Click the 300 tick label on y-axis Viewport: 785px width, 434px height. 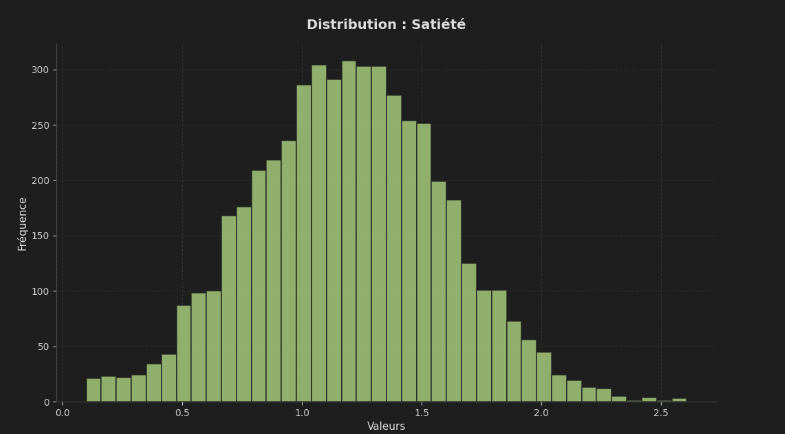pos(40,70)
